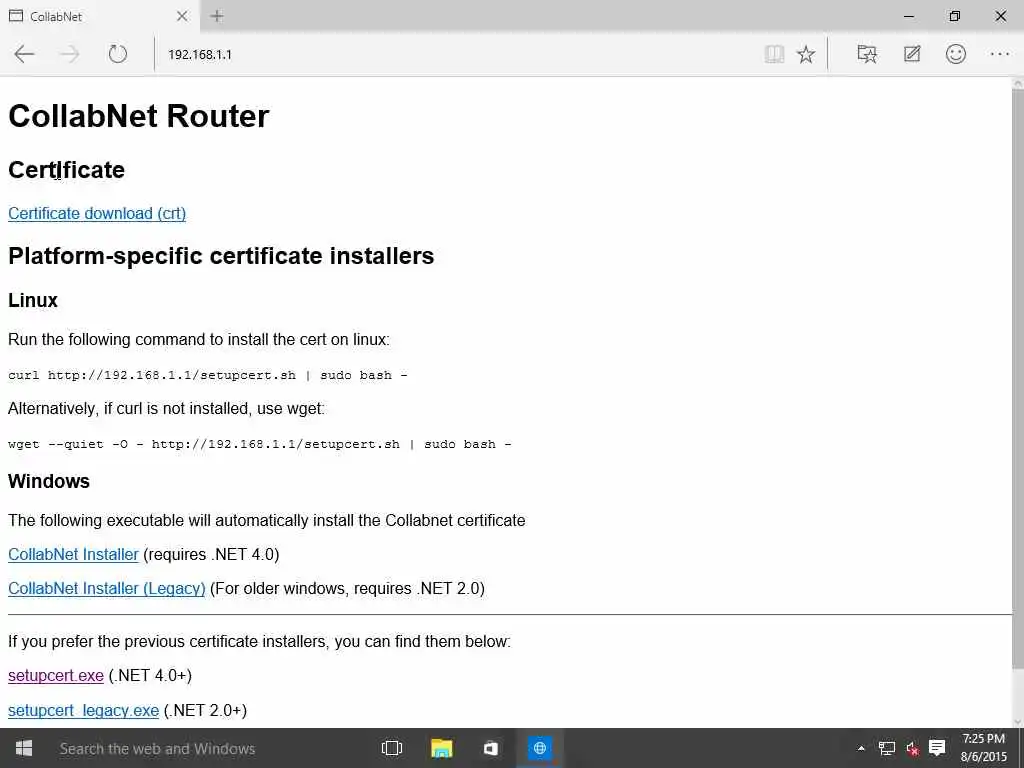Make a Web Note with pen icon

tap(912, 54)
